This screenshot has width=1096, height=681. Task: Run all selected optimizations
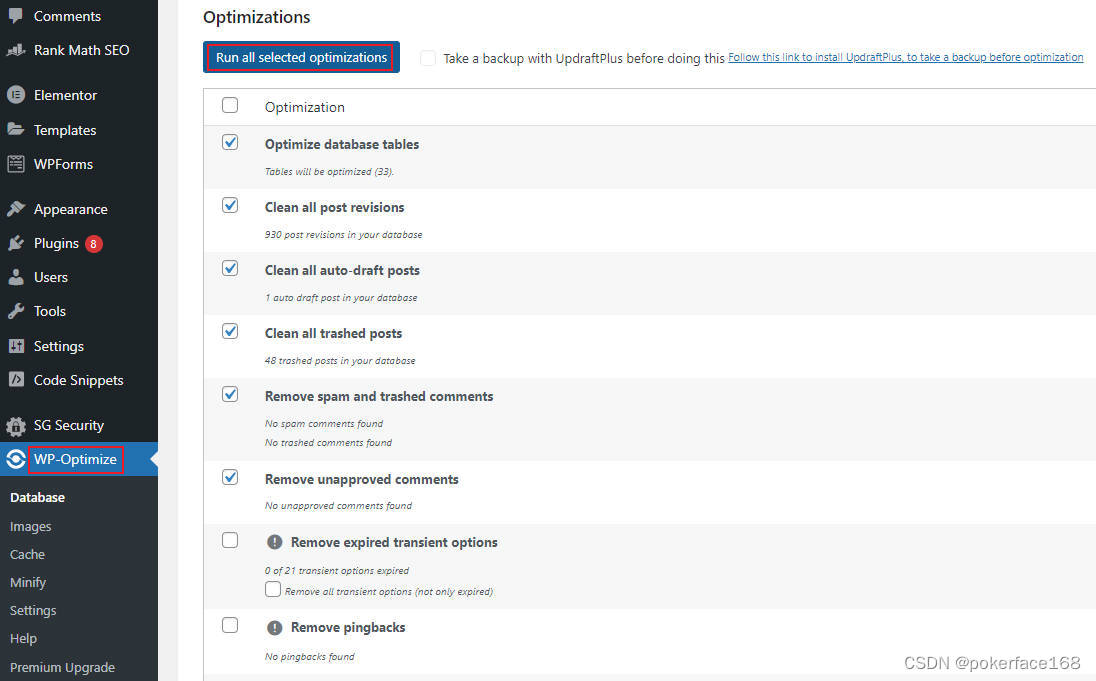coord(301,58)
